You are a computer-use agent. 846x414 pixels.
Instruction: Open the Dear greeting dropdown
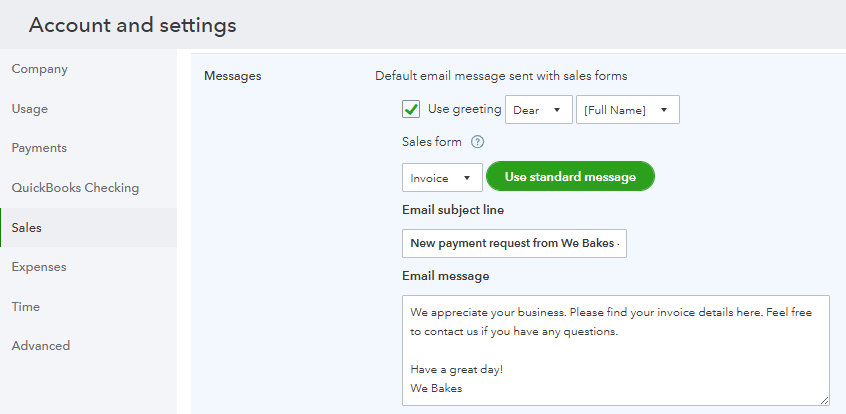point(539,110)
